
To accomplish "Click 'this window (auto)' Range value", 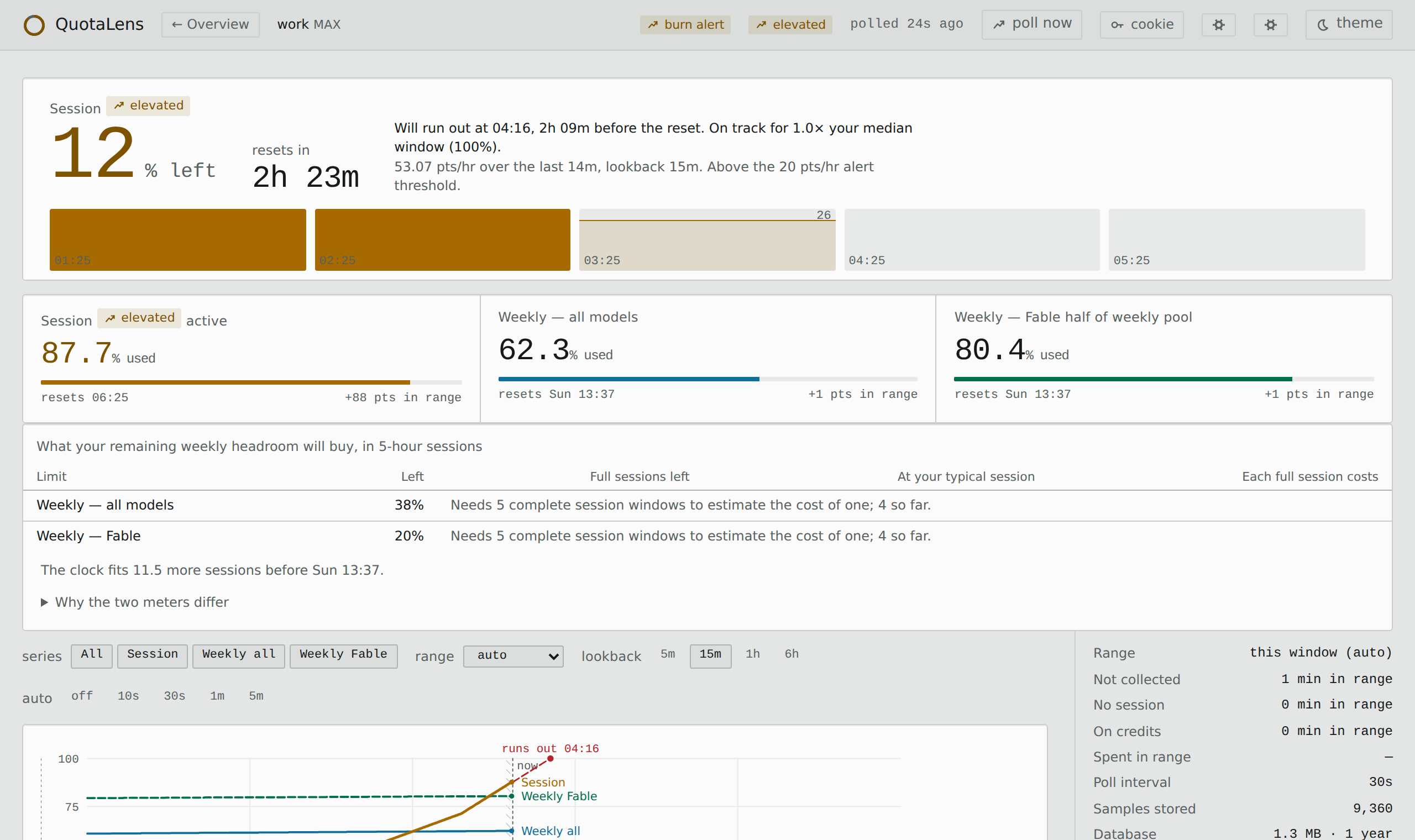I will point(1320,653).
